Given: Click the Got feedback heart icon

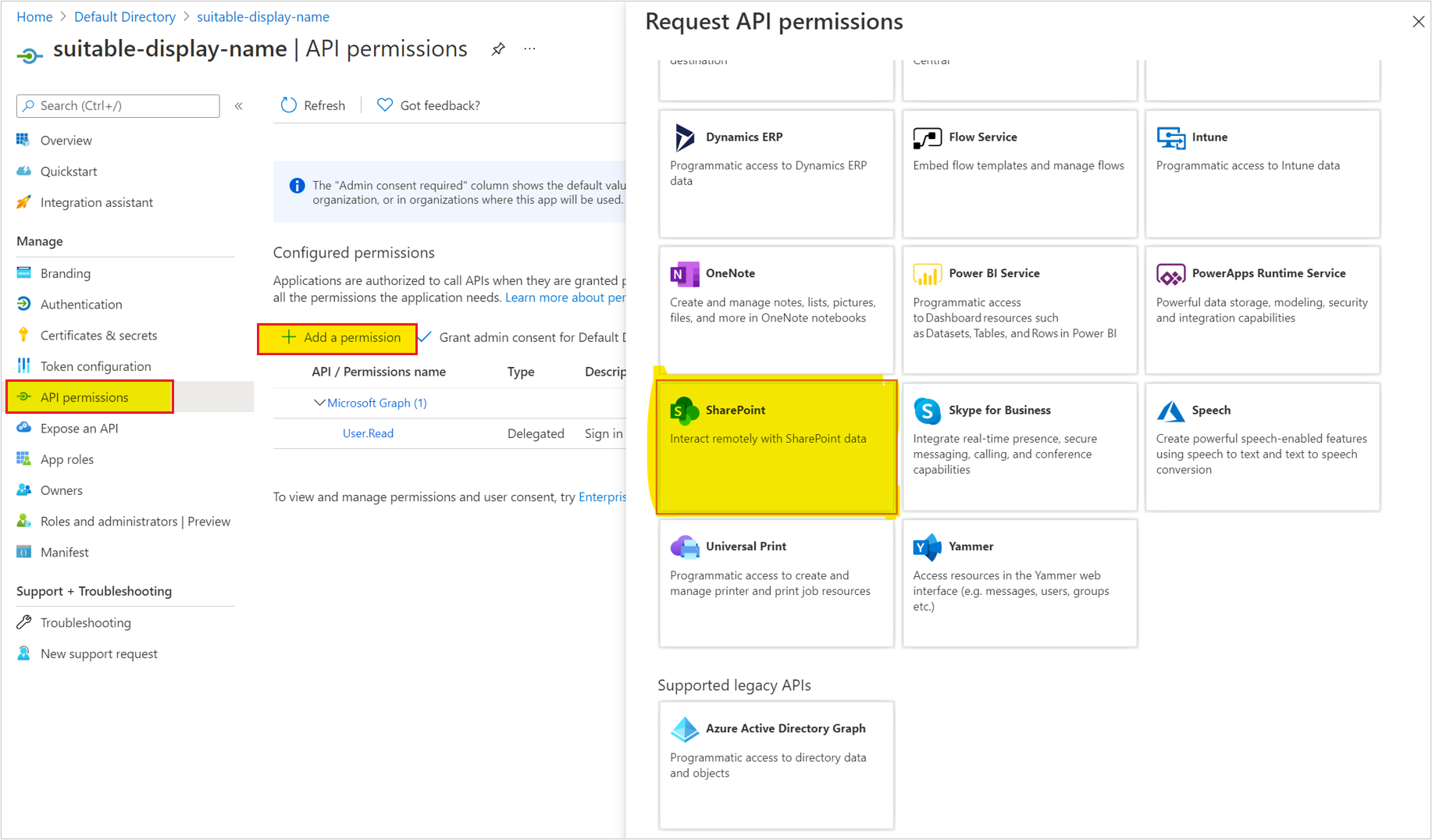Looking at the screenshot, I should tap(385, 105).
